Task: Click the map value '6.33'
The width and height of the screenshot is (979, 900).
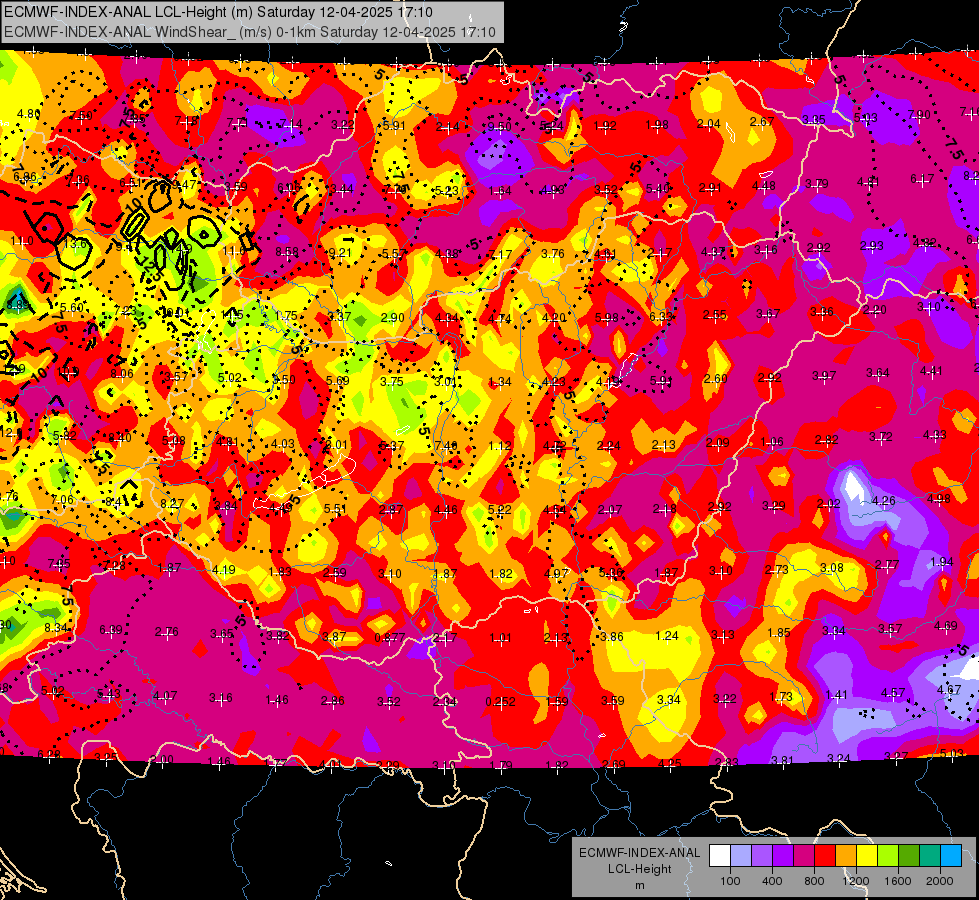Action: pyautogui.click(x=661, y=317)
